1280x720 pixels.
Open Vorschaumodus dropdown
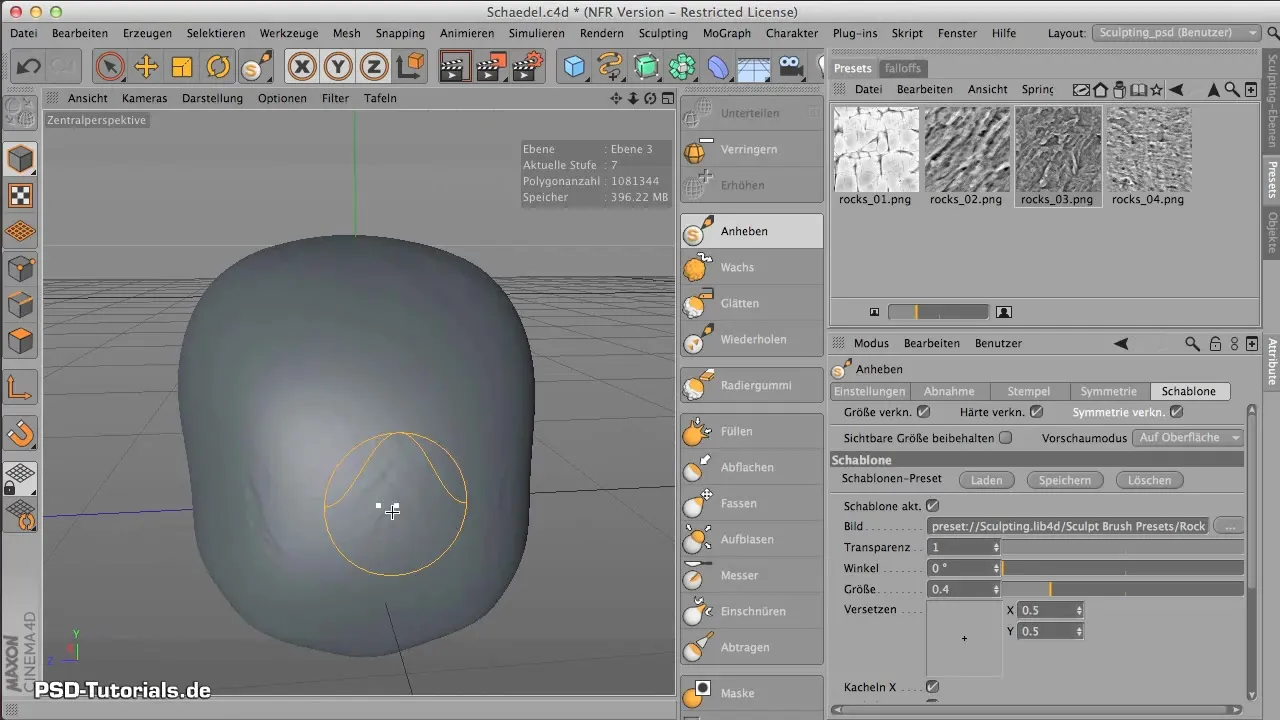tap(1188, 437)
